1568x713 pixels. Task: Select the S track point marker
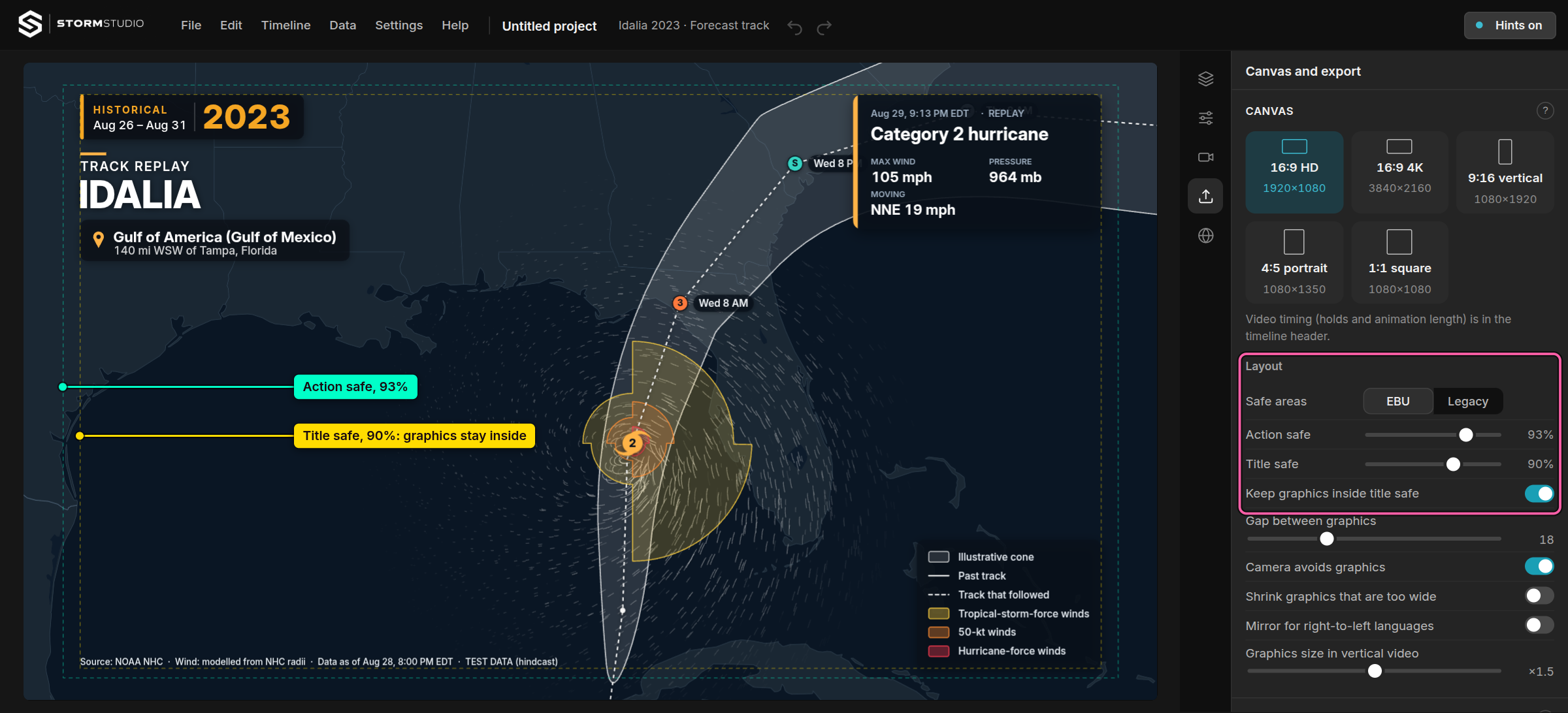[794, 163]
